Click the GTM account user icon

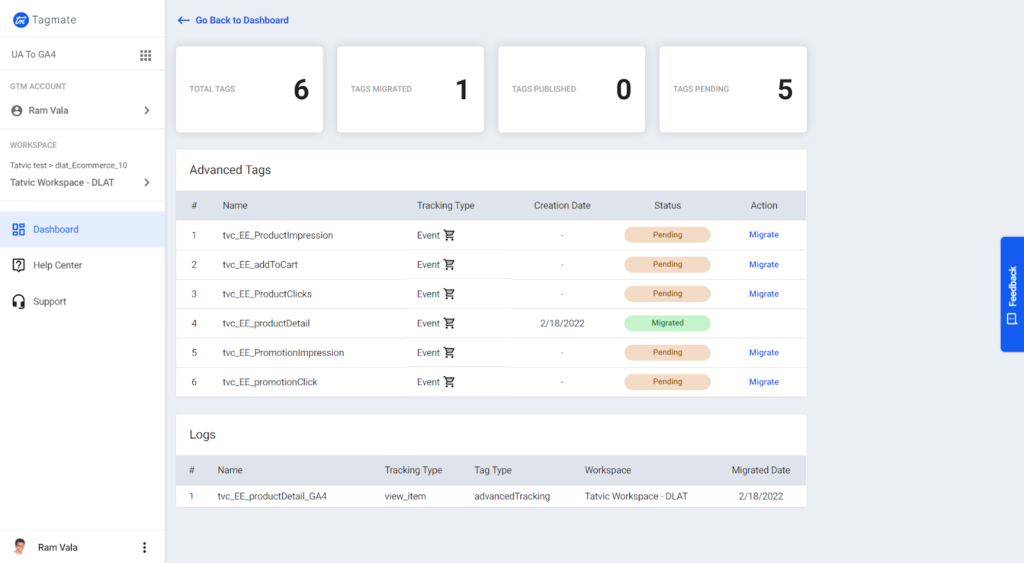pos(17,111)
